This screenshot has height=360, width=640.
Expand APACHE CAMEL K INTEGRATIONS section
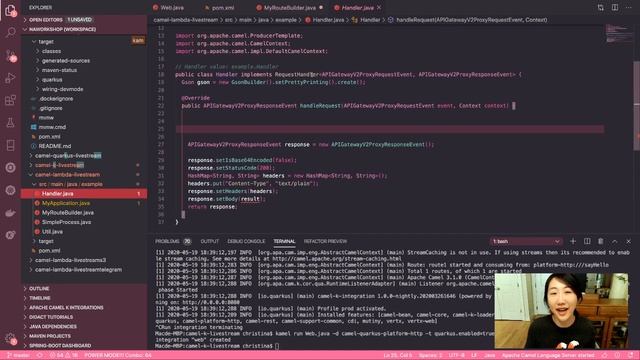point(66,307)
